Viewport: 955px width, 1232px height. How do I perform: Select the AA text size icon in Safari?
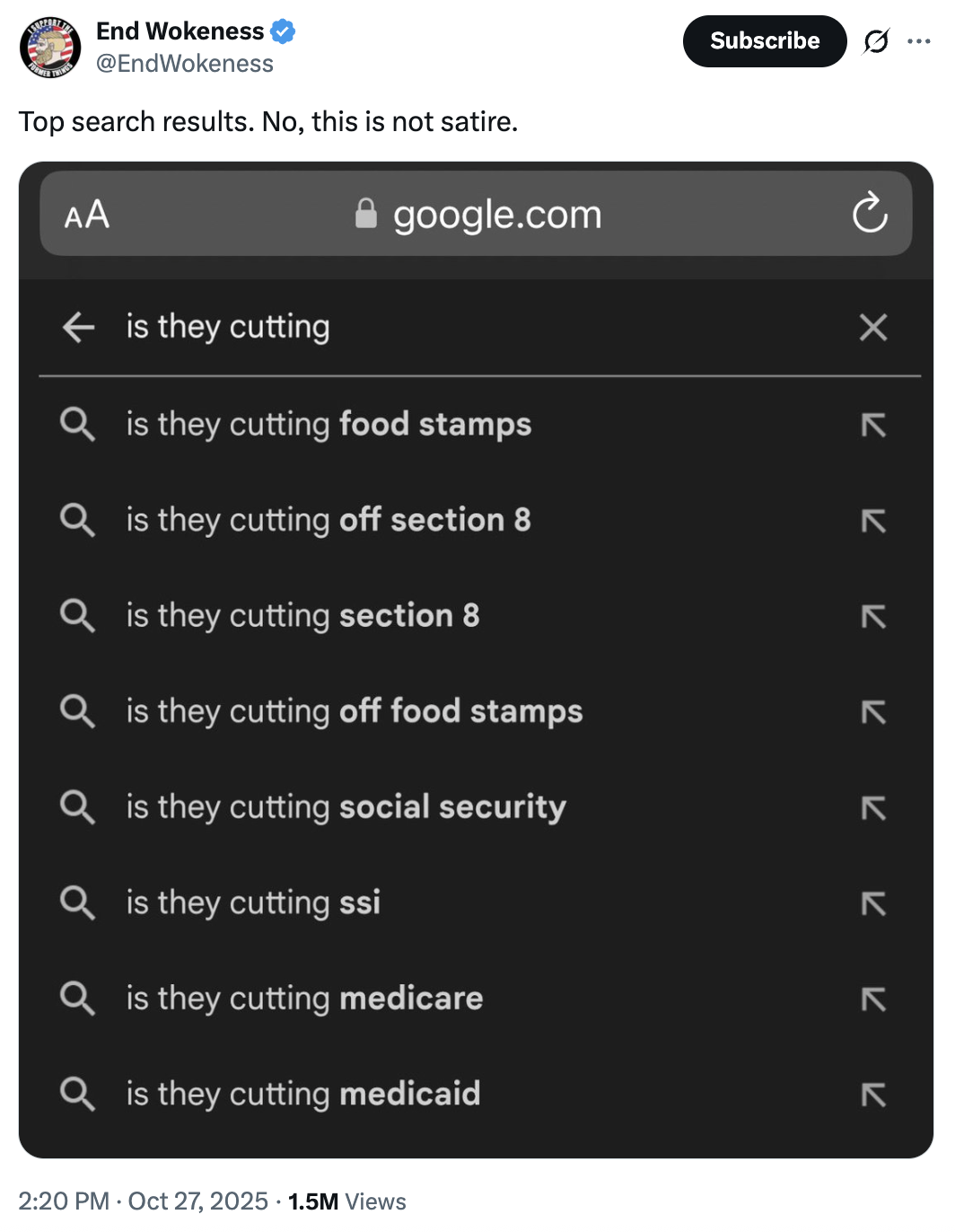click(87, 214)
